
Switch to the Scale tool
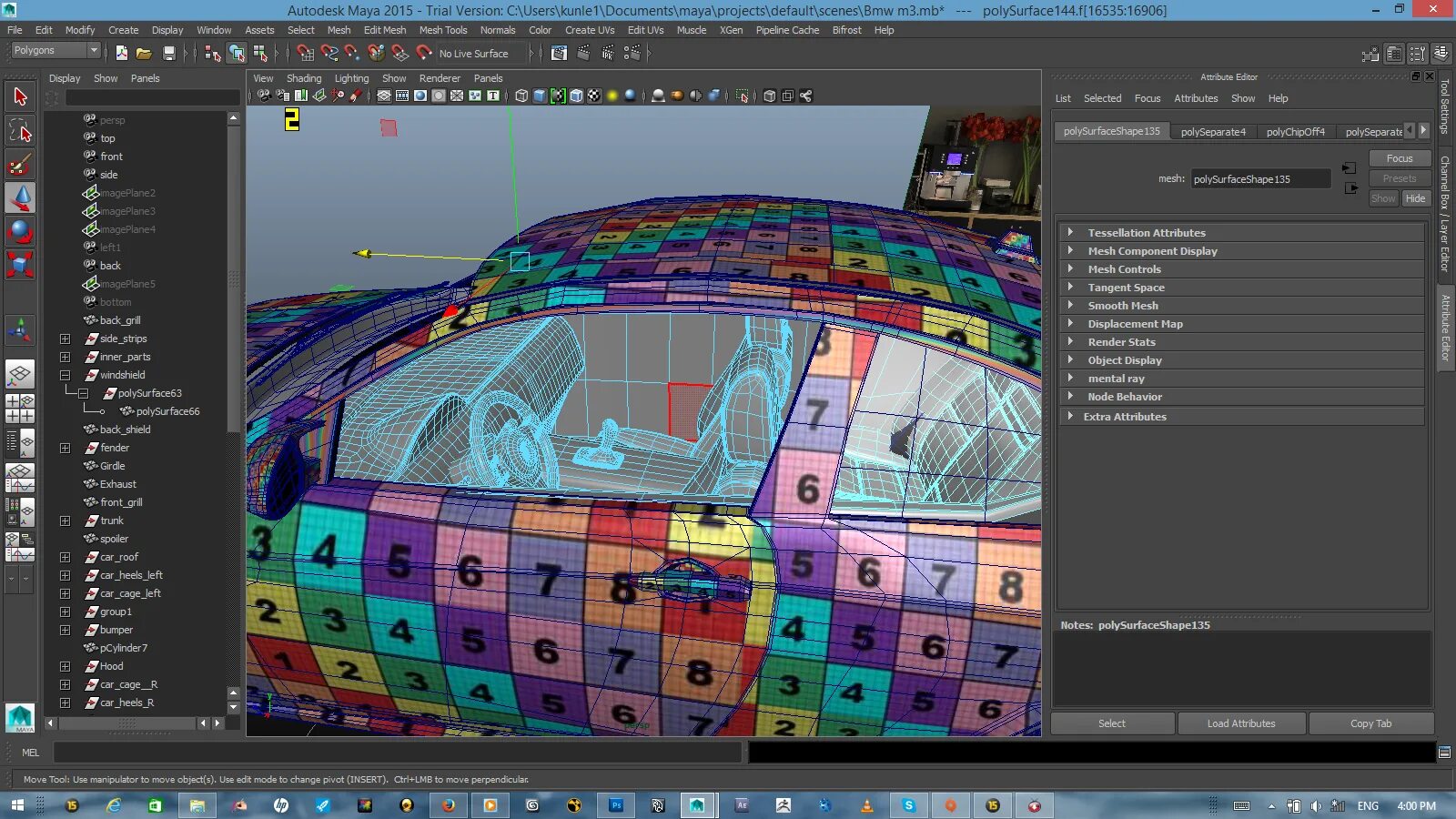click(x=20, y=265)
